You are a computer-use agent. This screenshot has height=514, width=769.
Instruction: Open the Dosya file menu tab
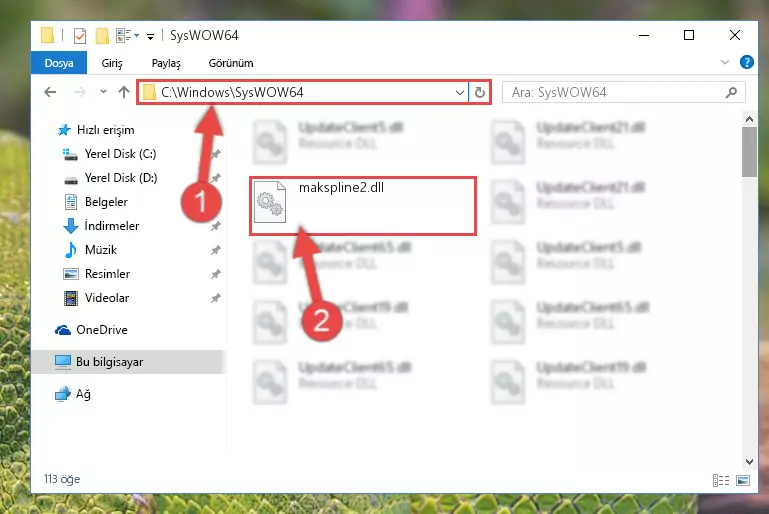click(x=59, y=63)
